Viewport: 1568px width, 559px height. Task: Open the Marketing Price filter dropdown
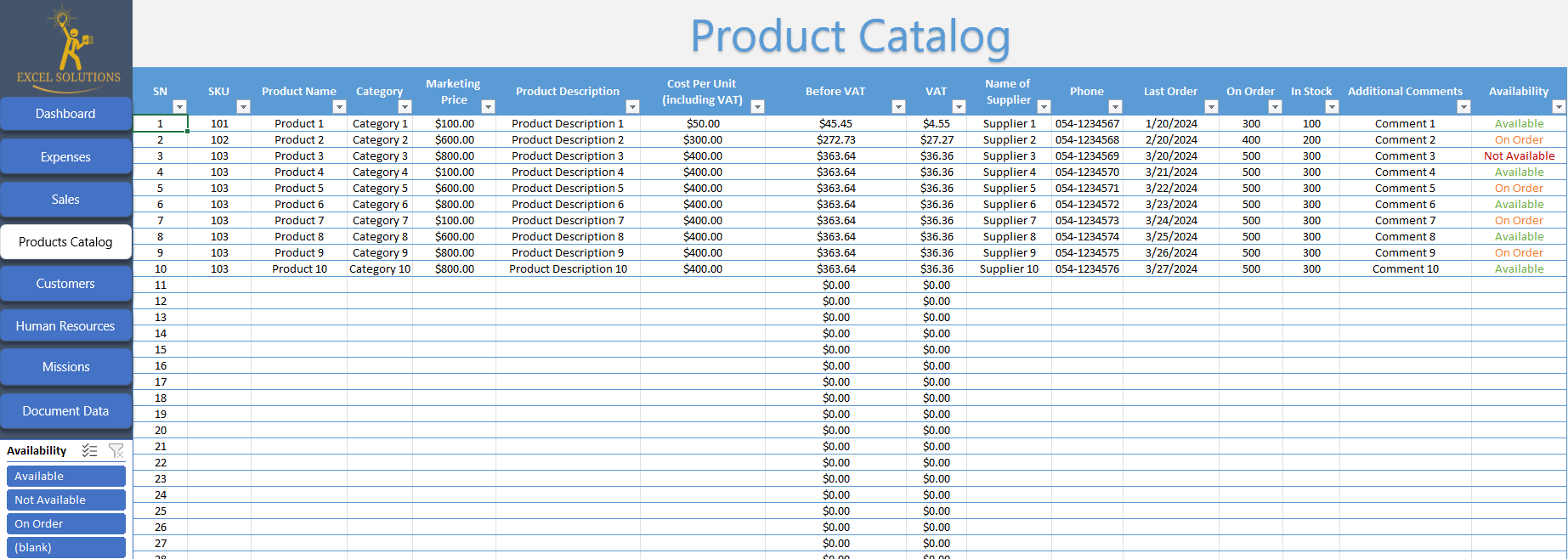tap(488, 107)
